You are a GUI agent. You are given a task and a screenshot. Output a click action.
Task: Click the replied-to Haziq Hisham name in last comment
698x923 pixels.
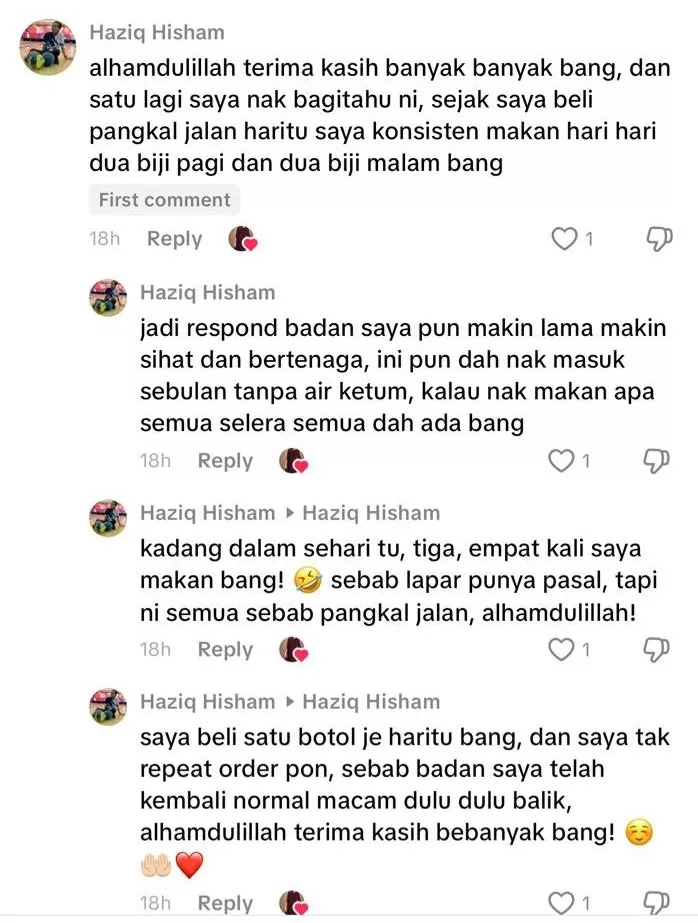371,702
